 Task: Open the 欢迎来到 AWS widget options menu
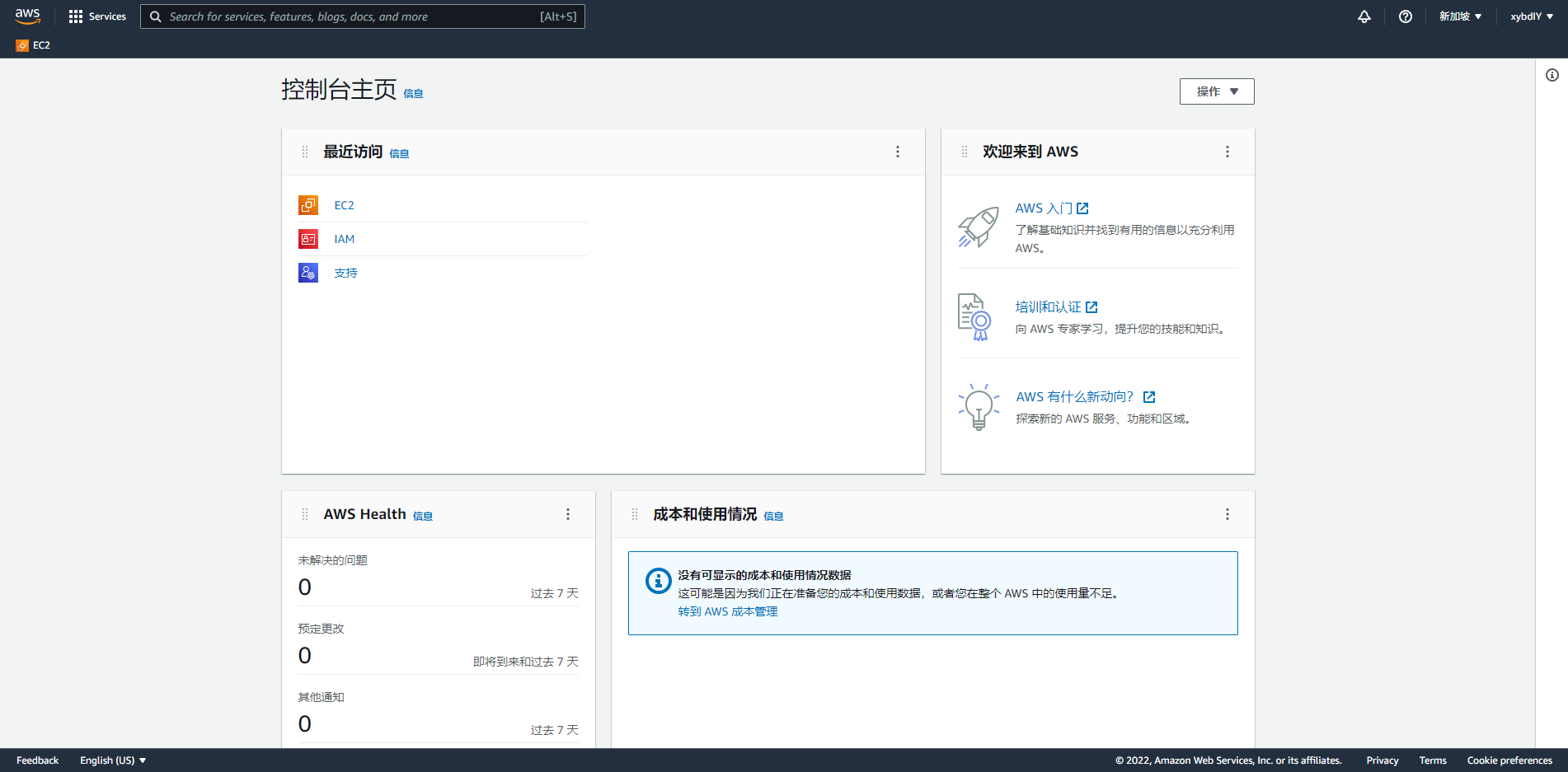tap(1228, 152)
